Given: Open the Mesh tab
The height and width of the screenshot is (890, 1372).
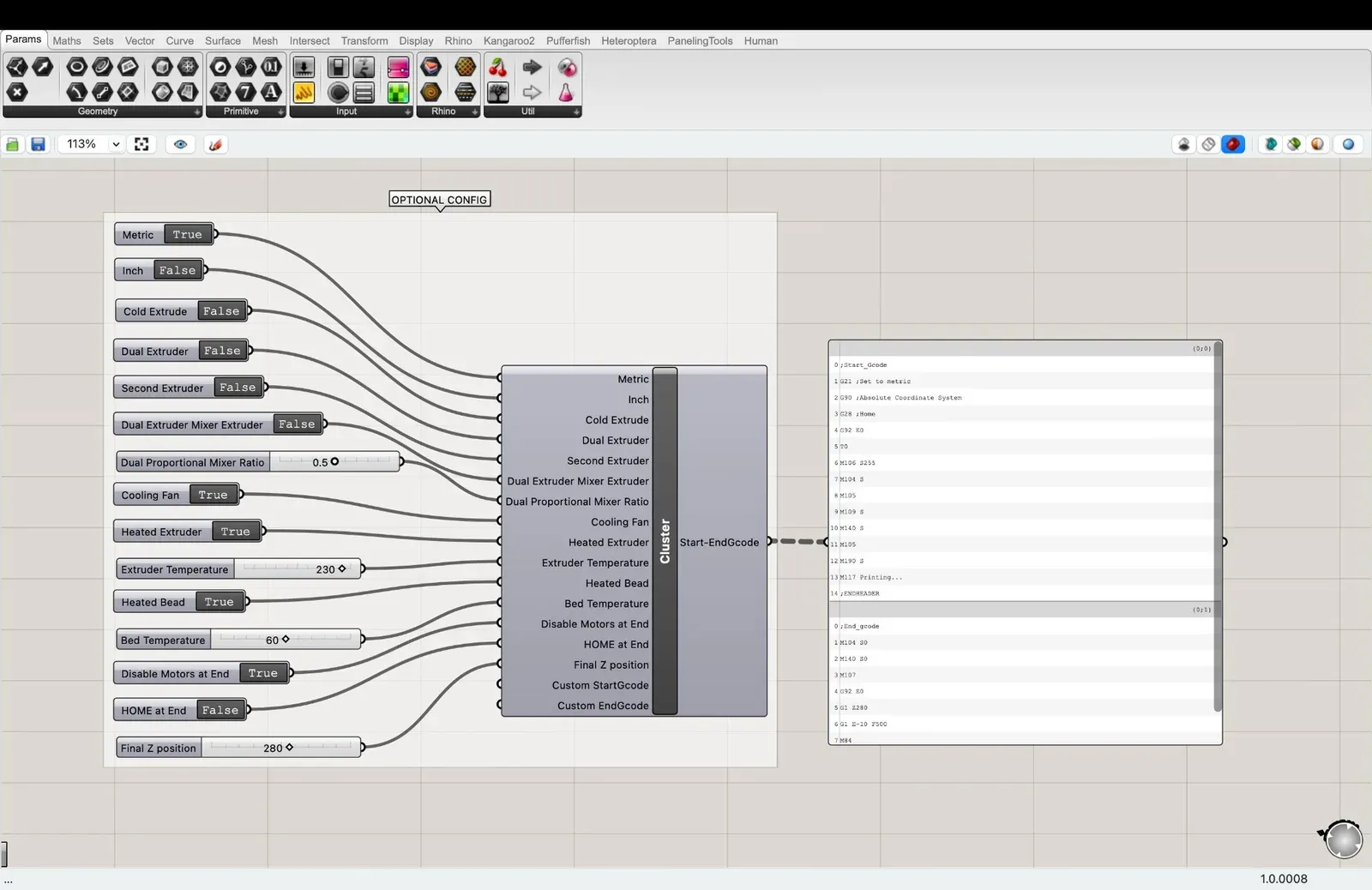Looking at the screenshot, I should pyautogui.click(x=265, y=40).
